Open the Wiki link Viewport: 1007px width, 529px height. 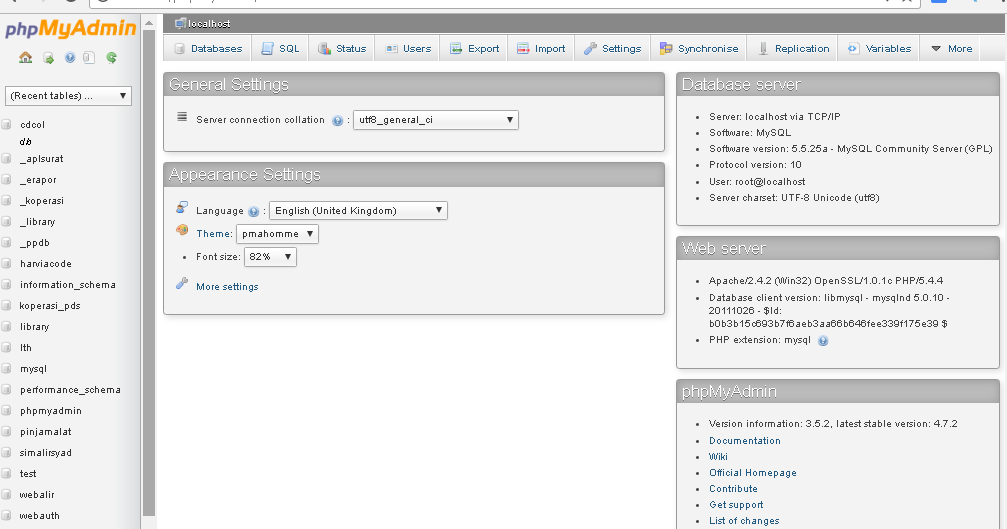coord(718,456)
